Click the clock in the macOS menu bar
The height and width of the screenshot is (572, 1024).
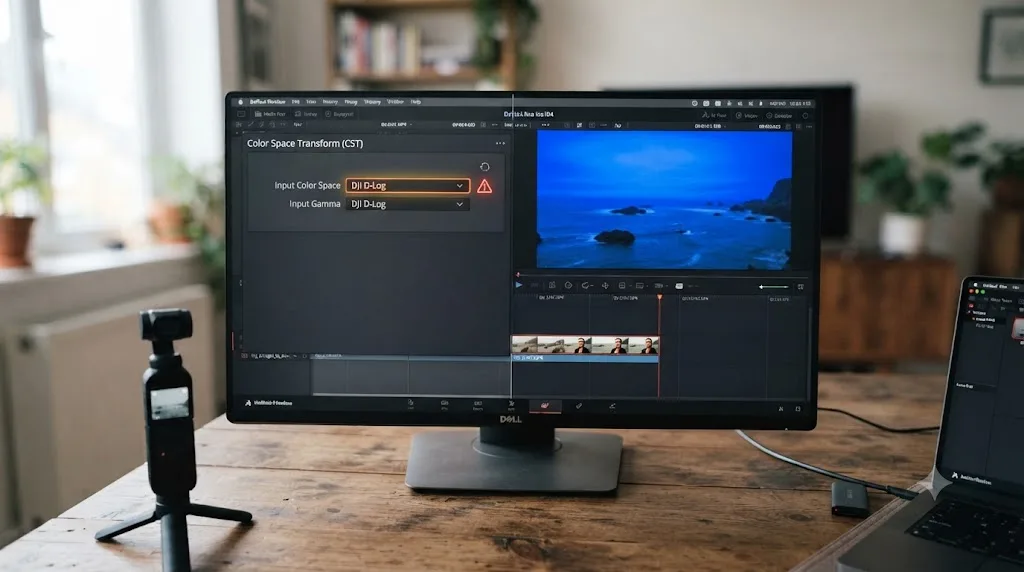click(x=790, y=103)
